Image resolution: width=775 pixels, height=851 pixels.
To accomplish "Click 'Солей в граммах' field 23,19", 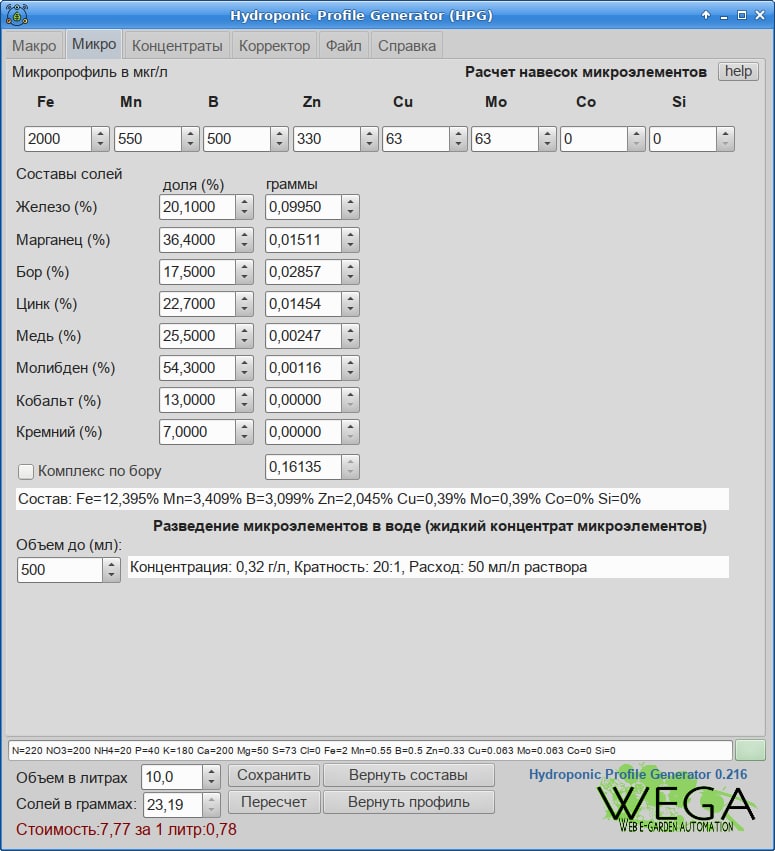I will tap(173, 804).
